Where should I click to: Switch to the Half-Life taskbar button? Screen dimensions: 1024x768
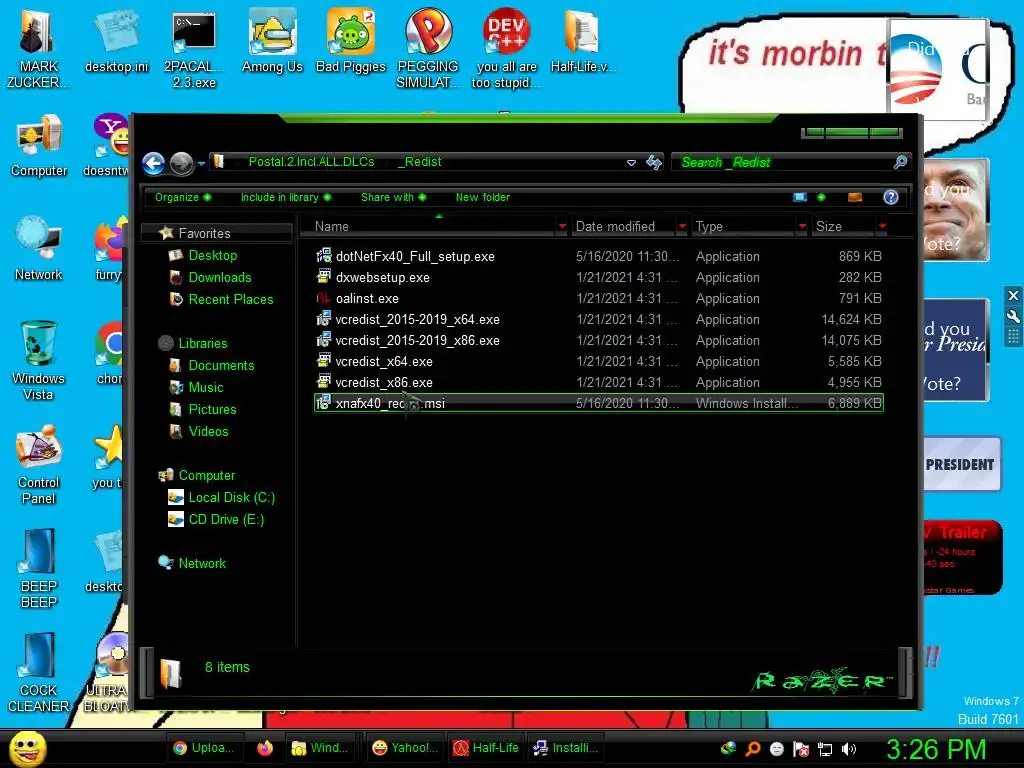[x=486, y=748]
